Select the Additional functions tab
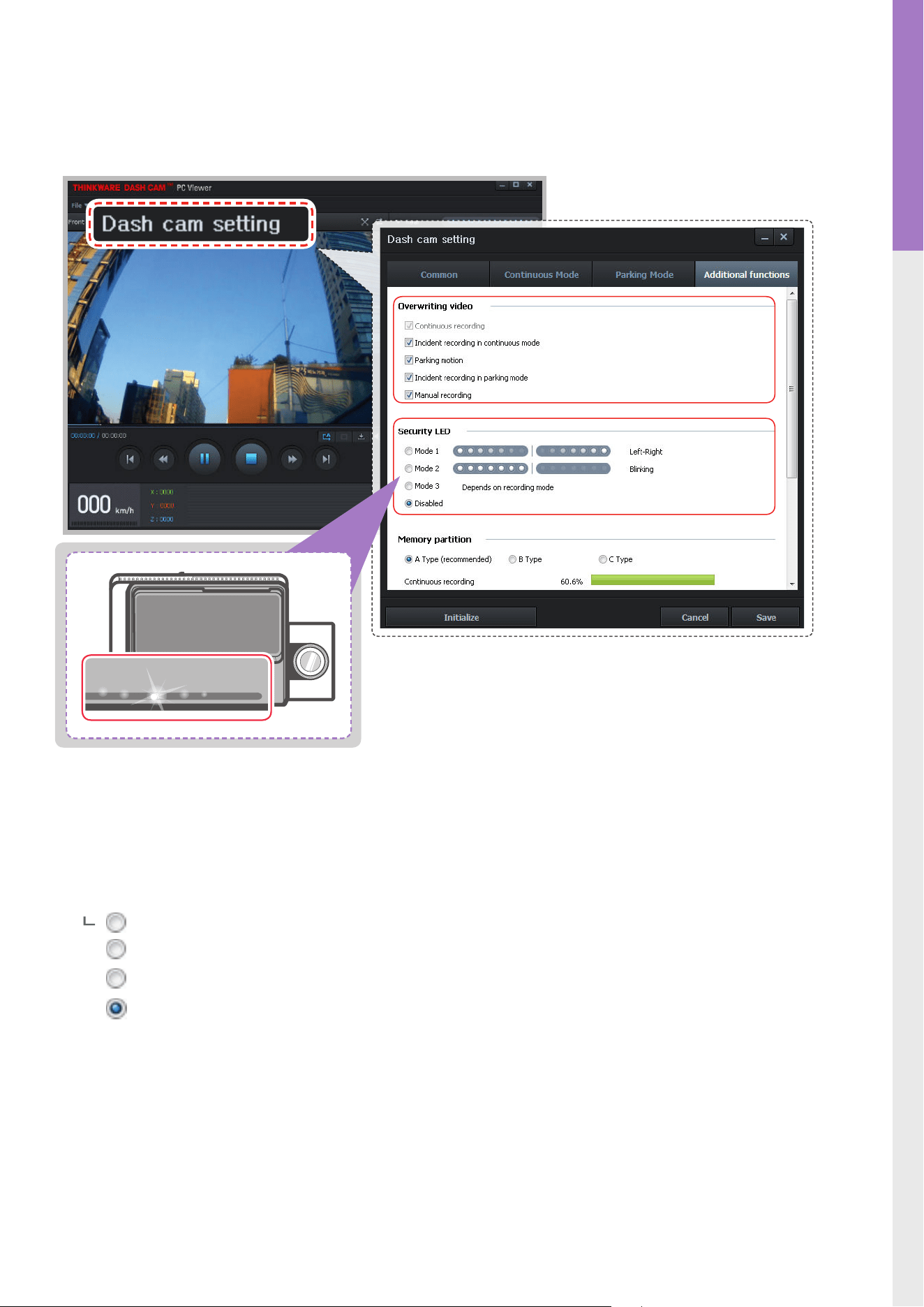 746,274
